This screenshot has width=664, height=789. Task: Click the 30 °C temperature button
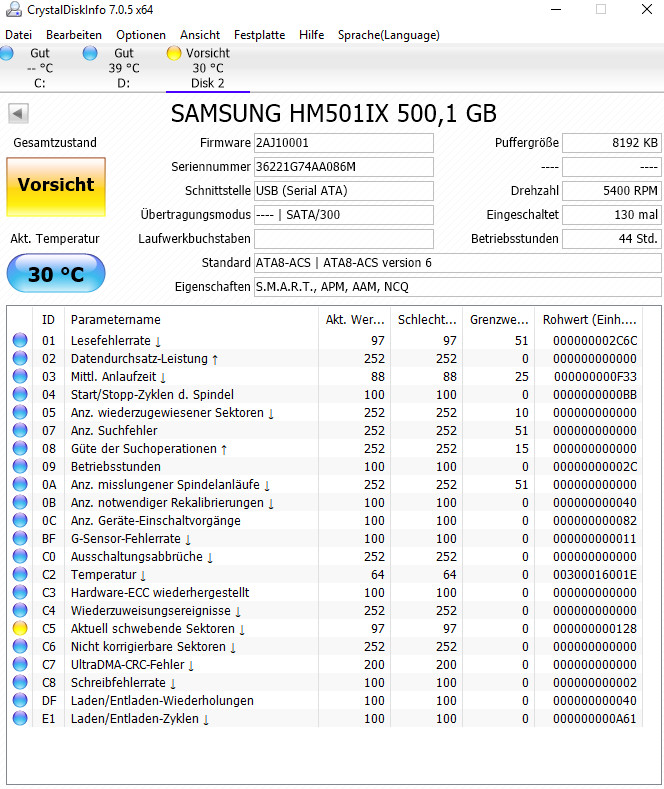pyautogui.click(x=56, y=273)
